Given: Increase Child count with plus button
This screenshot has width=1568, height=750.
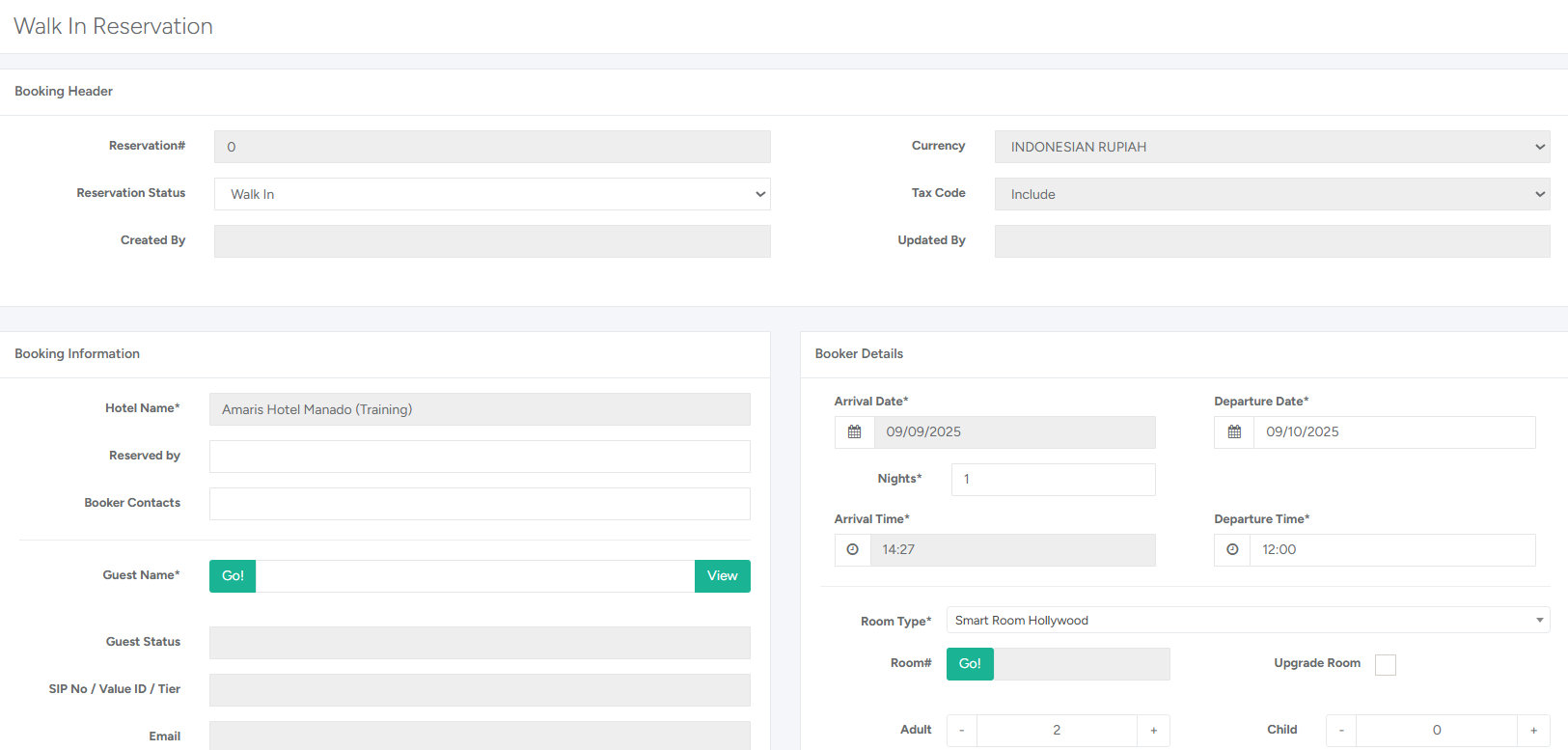Looking at the screenshot, I should click(x=1533, y=731).
